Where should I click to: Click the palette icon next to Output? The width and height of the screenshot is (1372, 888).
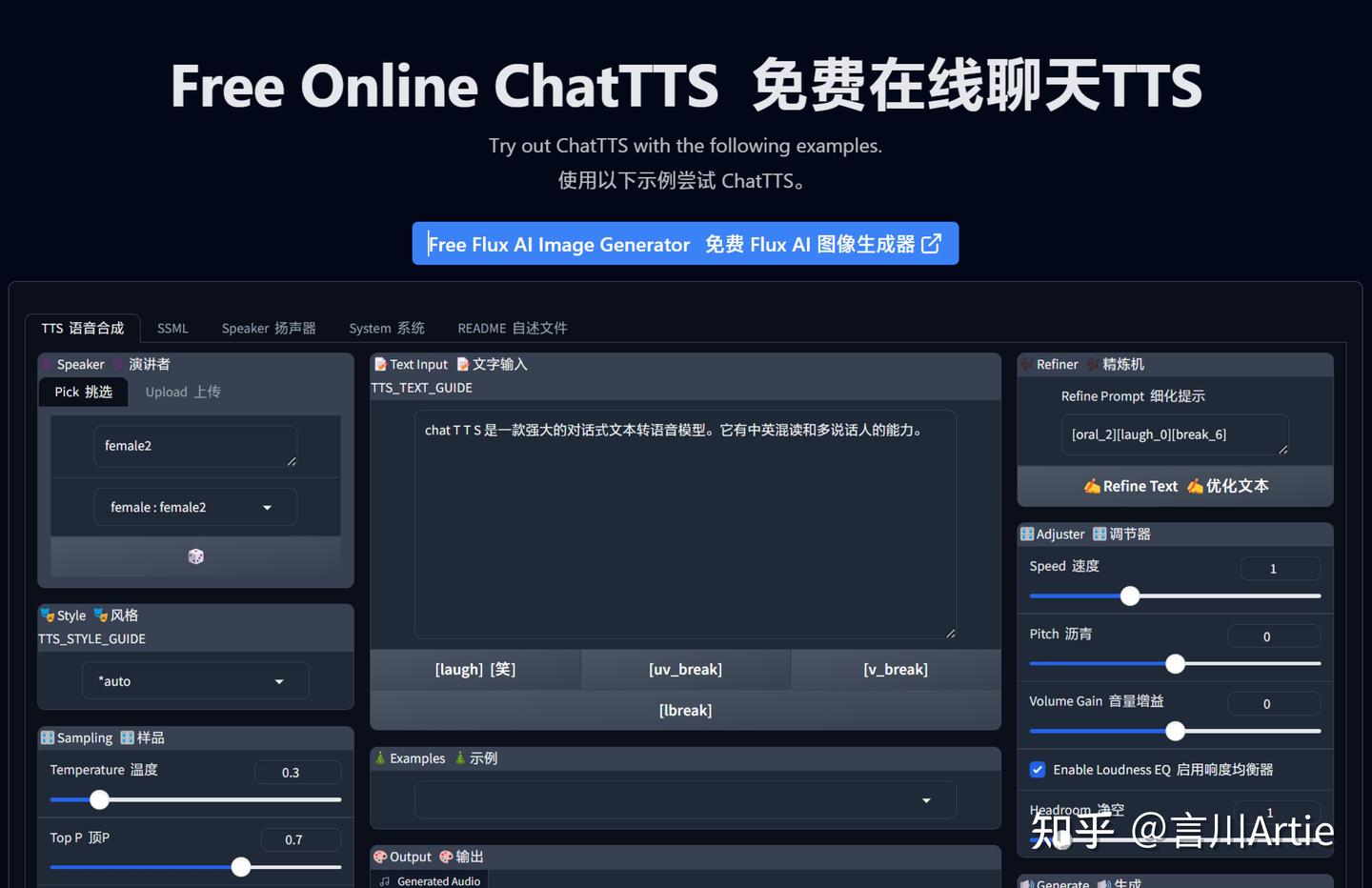pos(379,857)
